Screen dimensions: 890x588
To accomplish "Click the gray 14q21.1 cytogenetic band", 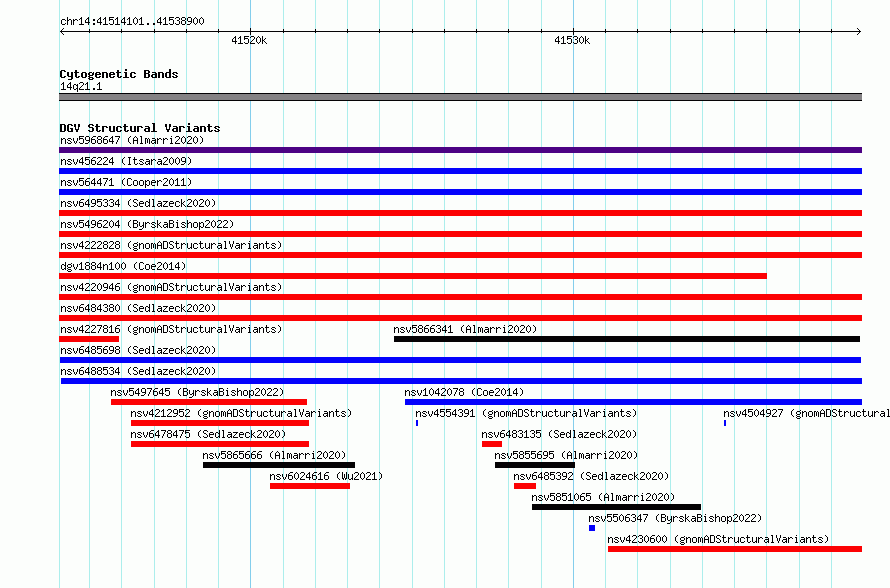I will coord(460,97).
